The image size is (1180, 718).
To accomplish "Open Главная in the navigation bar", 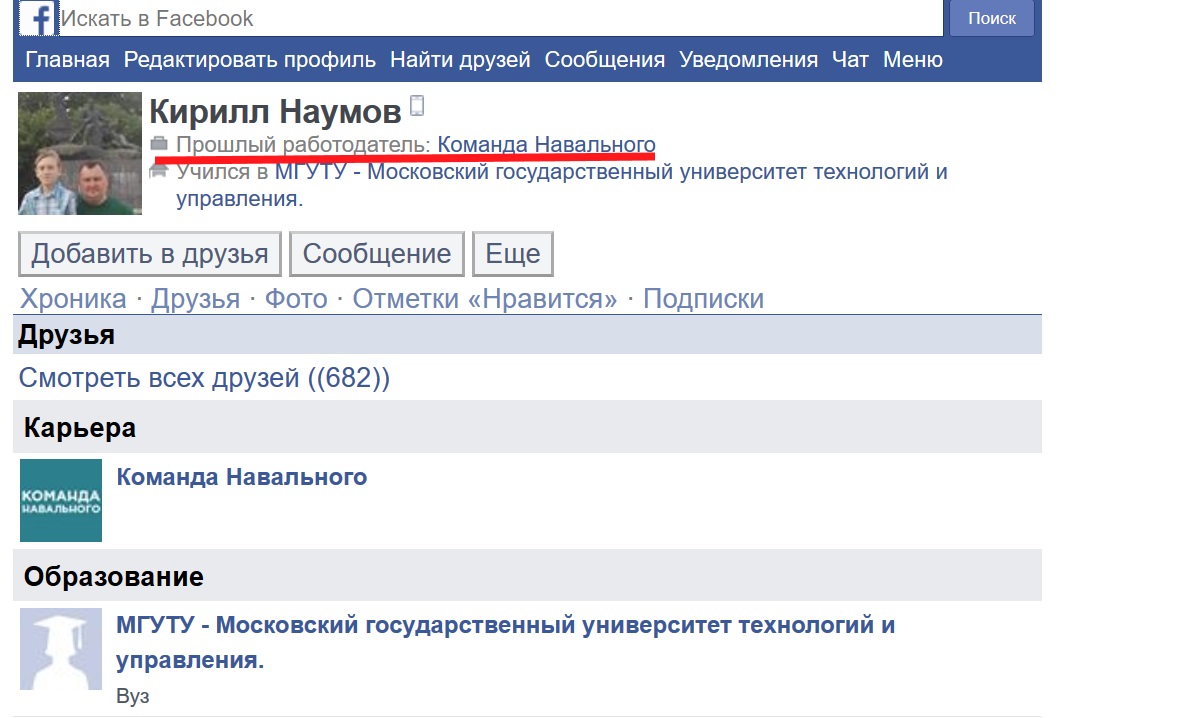I will 67,60.
